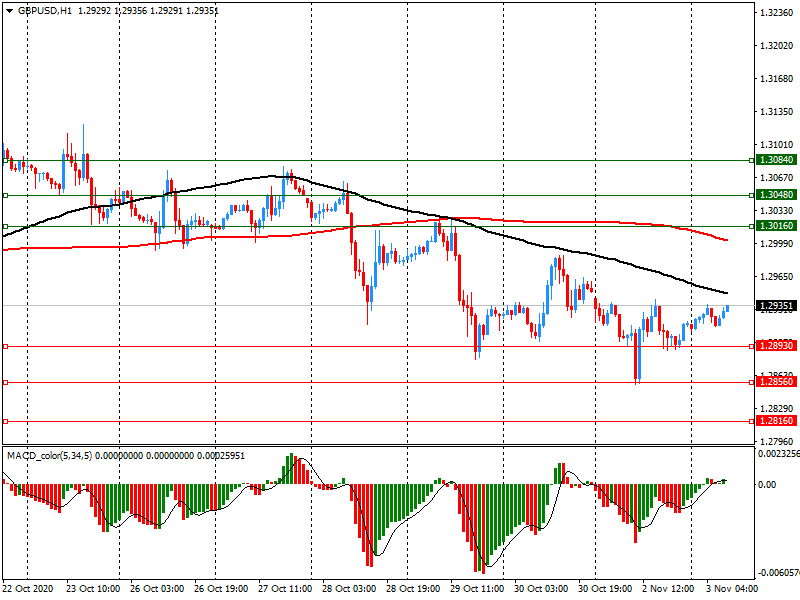Click the 22 Oct 2020 time label
Viewport: 800px width, 600px height.
(x=28, y=589)
